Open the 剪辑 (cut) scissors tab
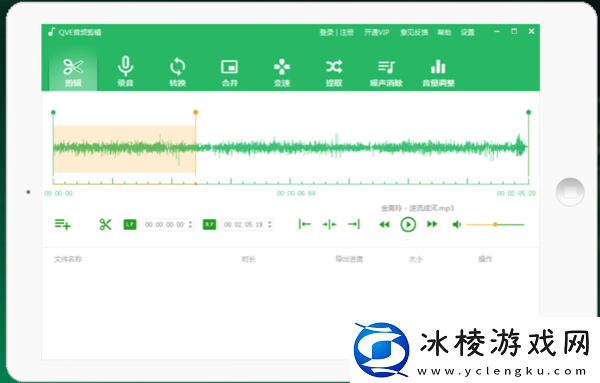This screenshot has width=600, height=383. click(73, 72)
